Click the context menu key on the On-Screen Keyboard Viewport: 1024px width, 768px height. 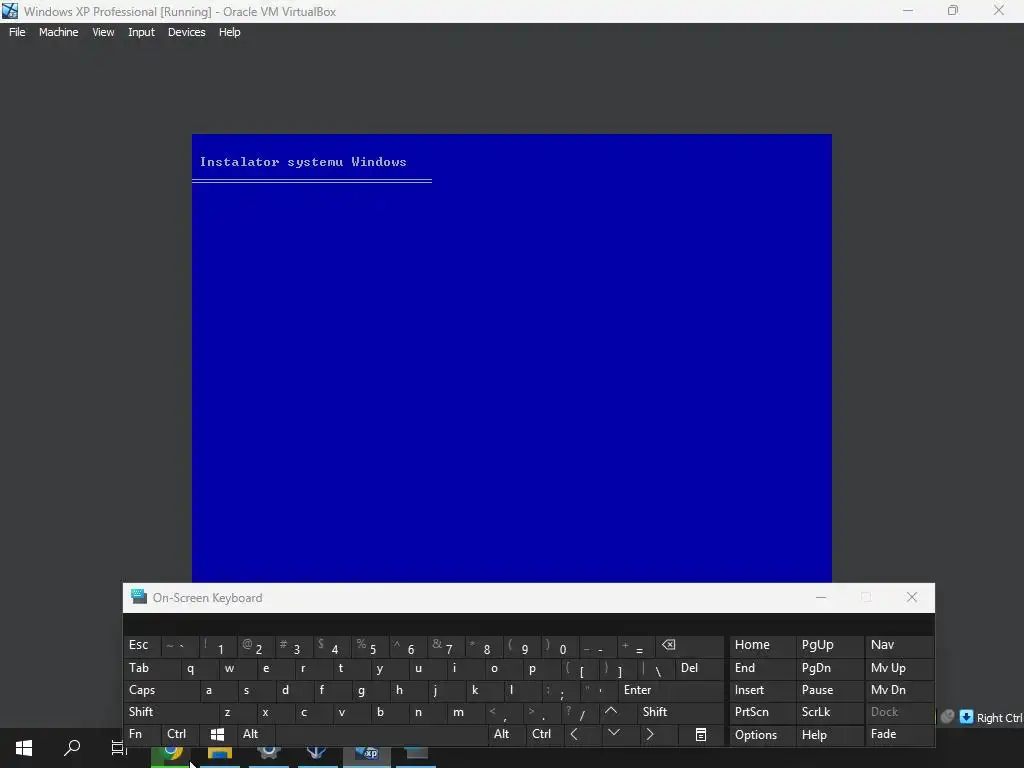point(700,735)
